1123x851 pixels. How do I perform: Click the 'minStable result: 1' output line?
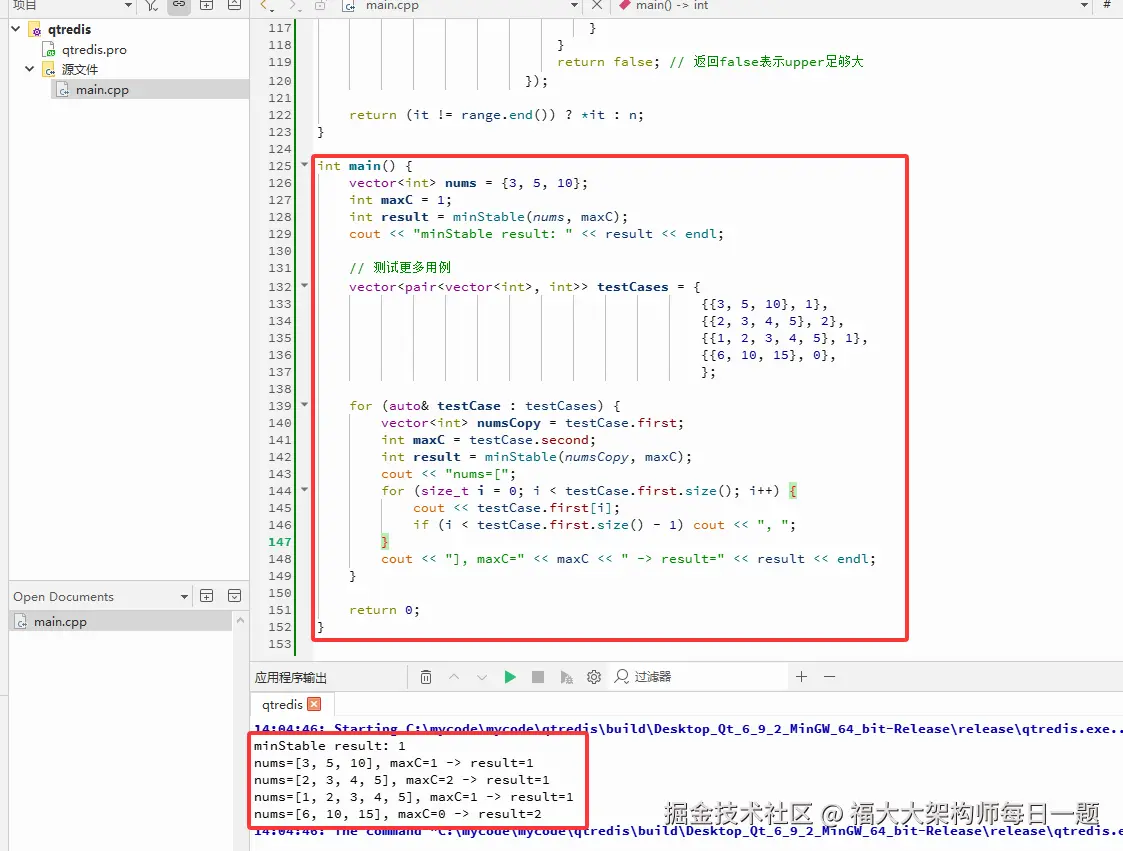click(329, 746)
